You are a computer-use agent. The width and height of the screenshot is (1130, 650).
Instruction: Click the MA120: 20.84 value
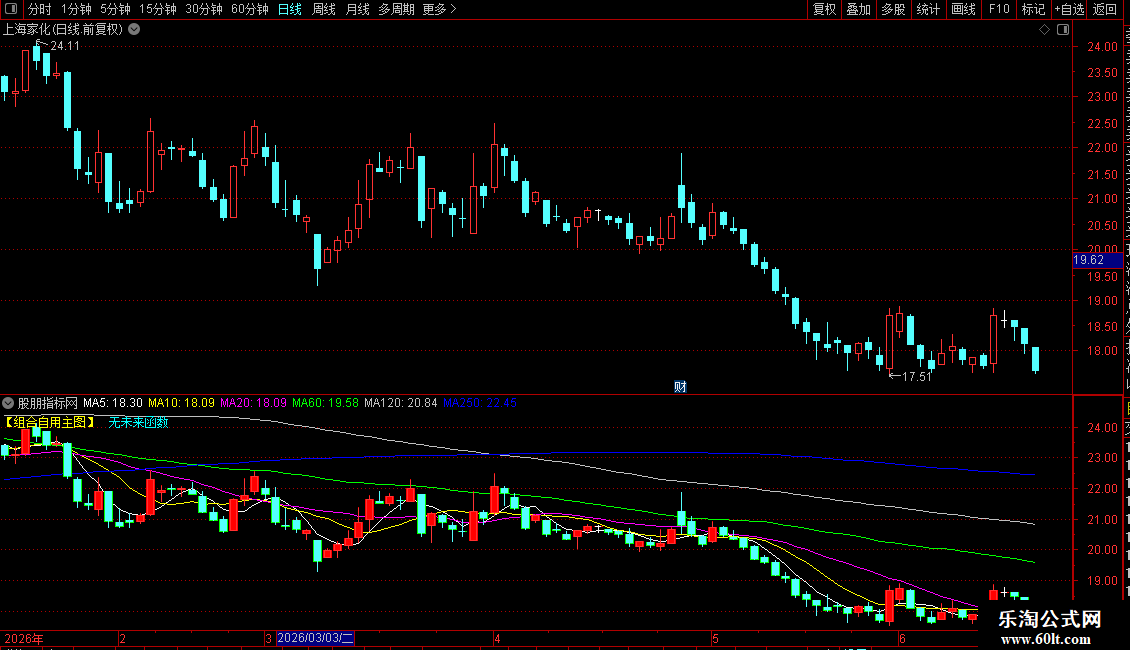click(401, 403)
